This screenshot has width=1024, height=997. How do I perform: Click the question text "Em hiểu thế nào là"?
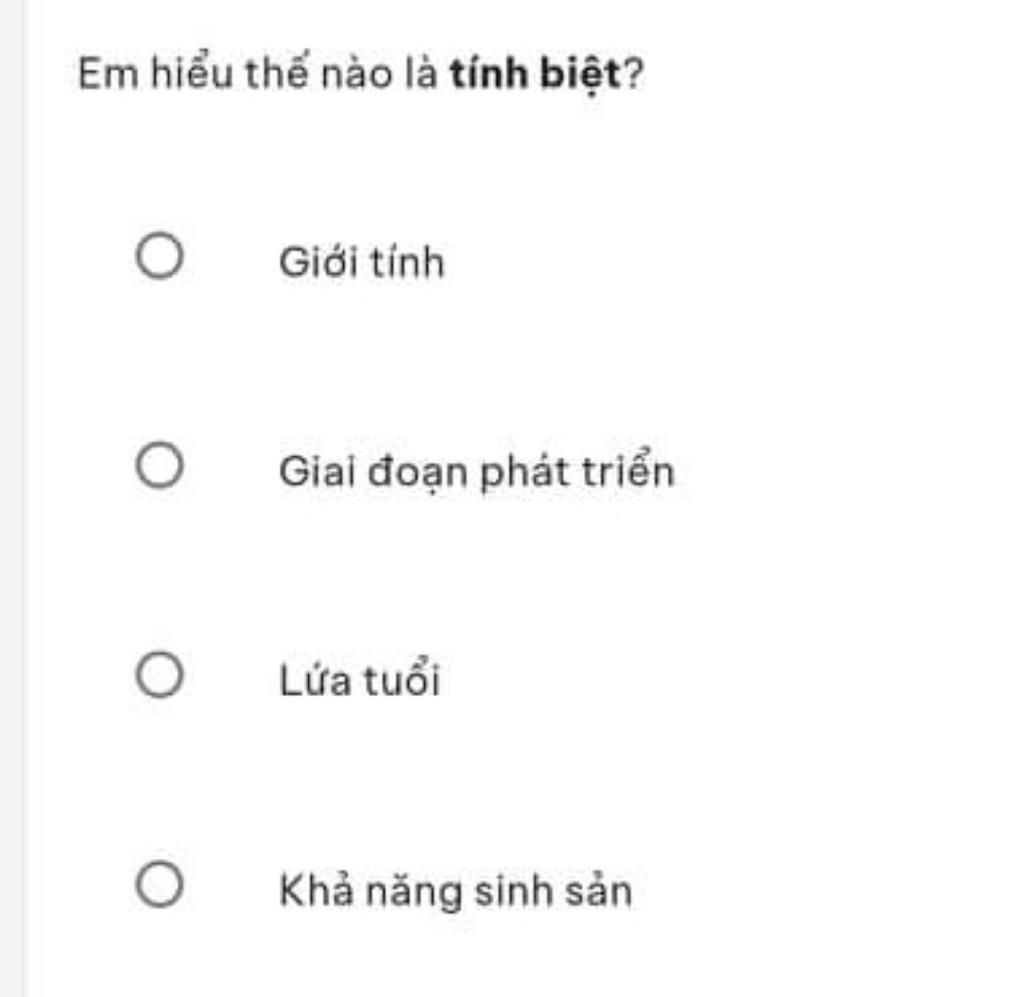tap(257, 72)
